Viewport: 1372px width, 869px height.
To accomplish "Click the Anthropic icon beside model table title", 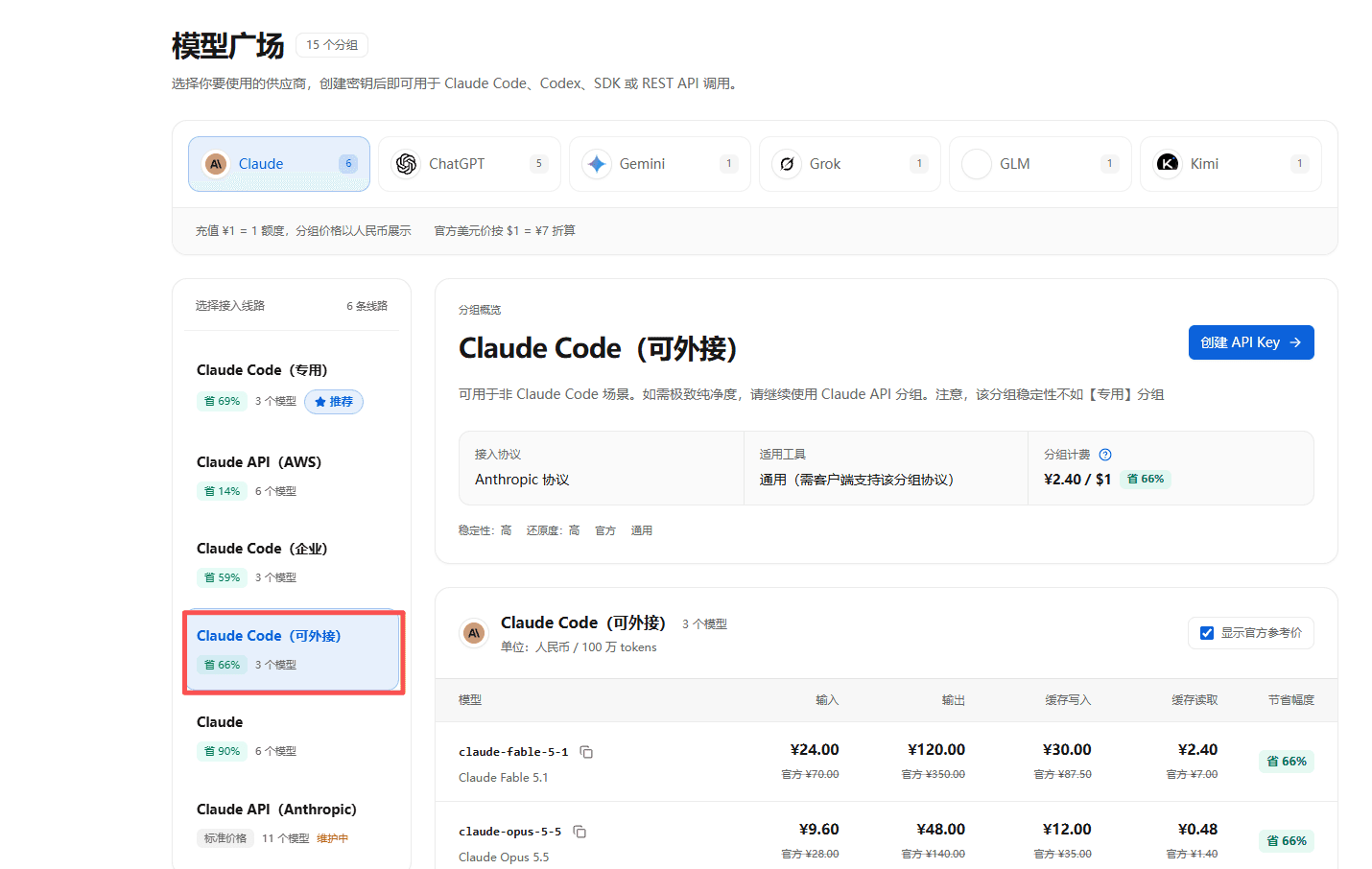I will click(474, 633).
